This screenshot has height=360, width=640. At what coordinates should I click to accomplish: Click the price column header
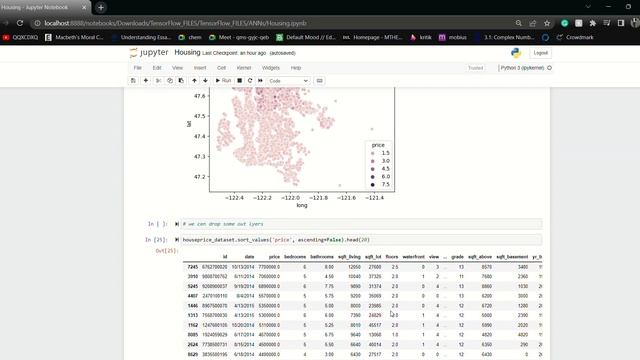point(274,257)
